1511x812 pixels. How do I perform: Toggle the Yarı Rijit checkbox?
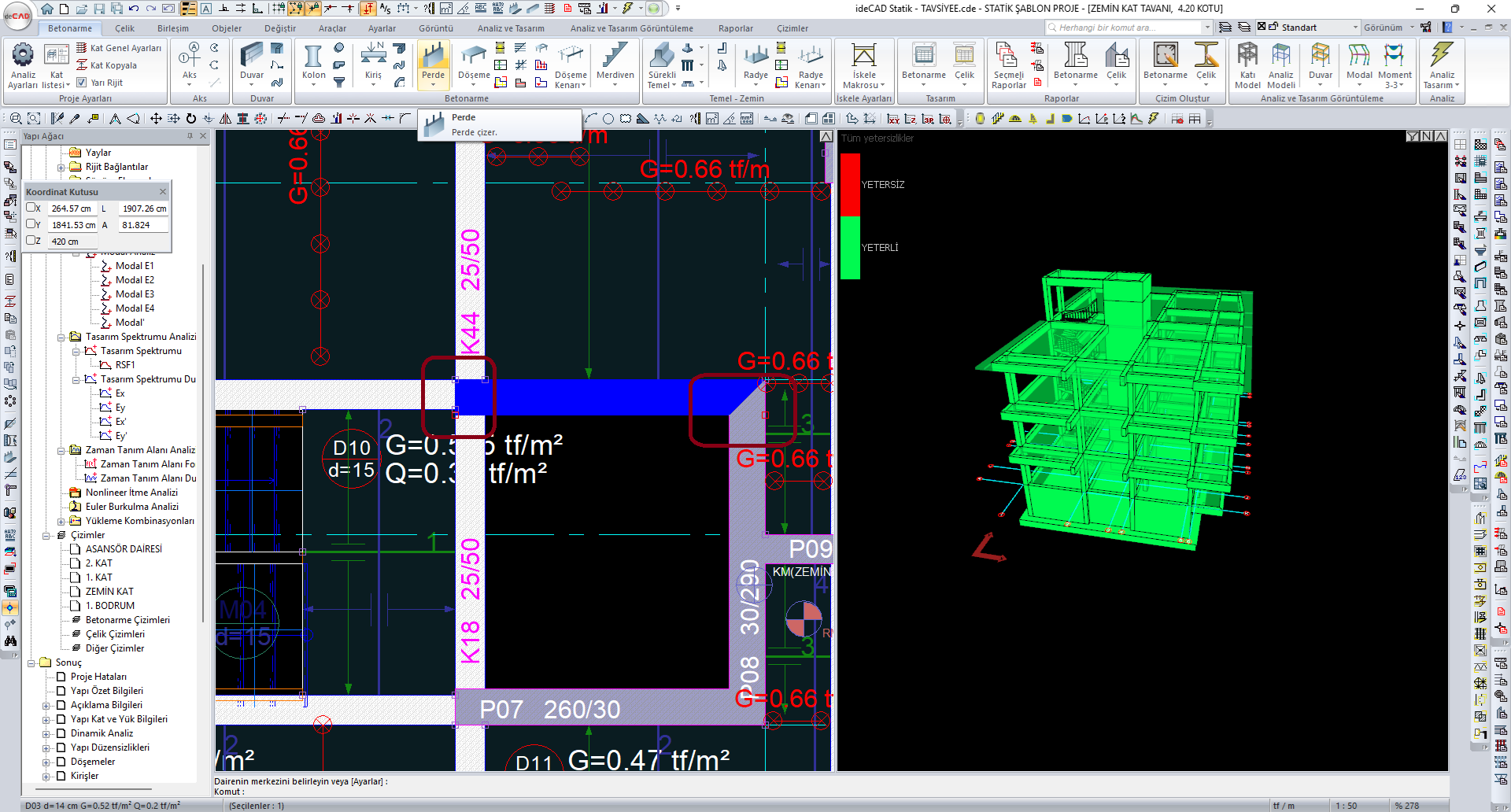(81, 82)
